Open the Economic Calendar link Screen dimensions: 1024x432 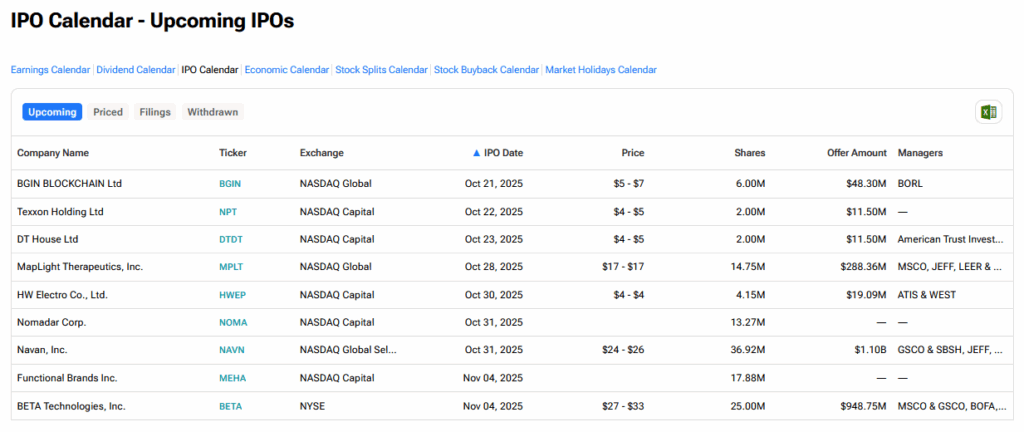click(x=286, y=70)
